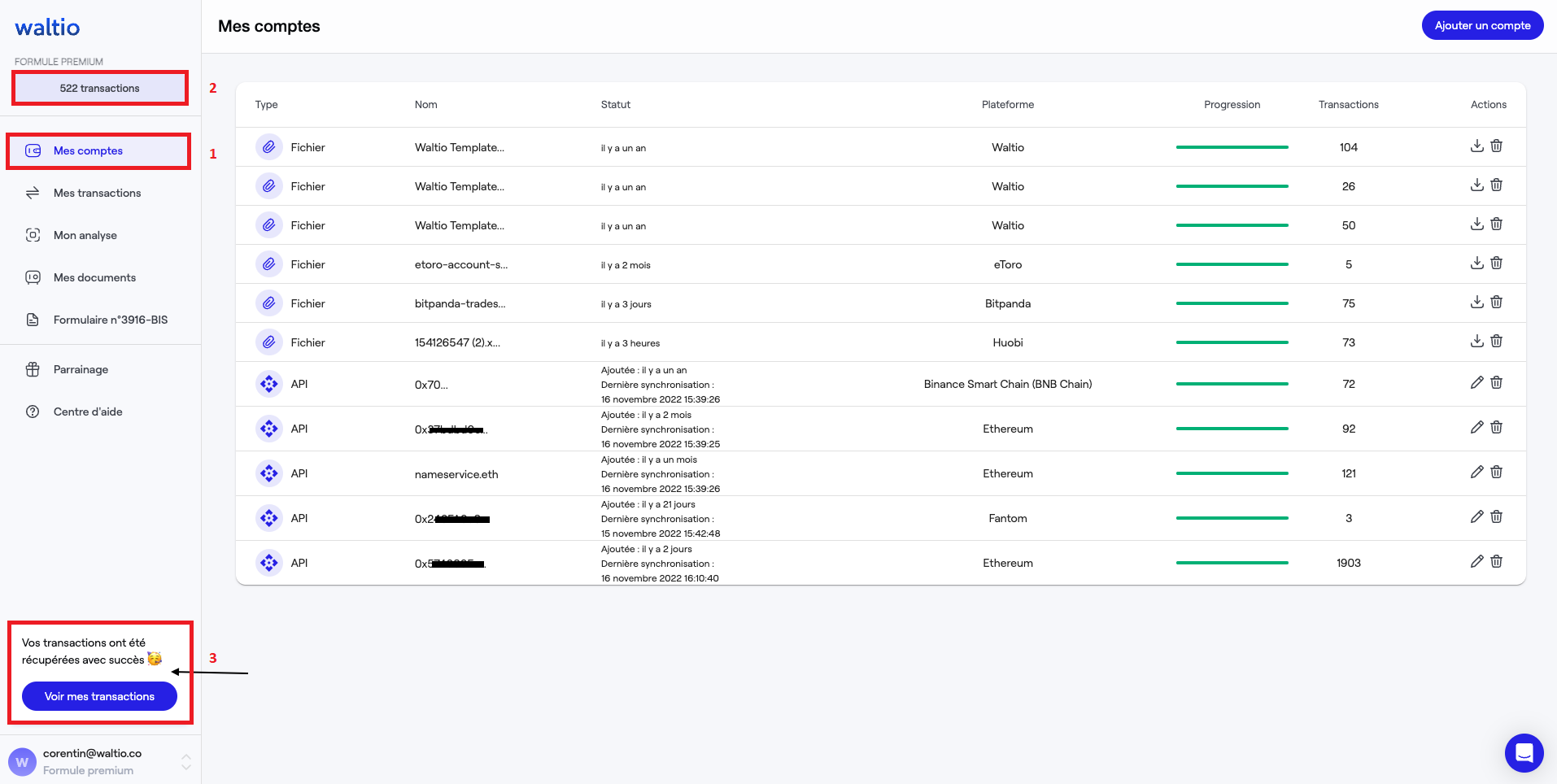
Task: Delete the eToro account row
Action: 1497,263
